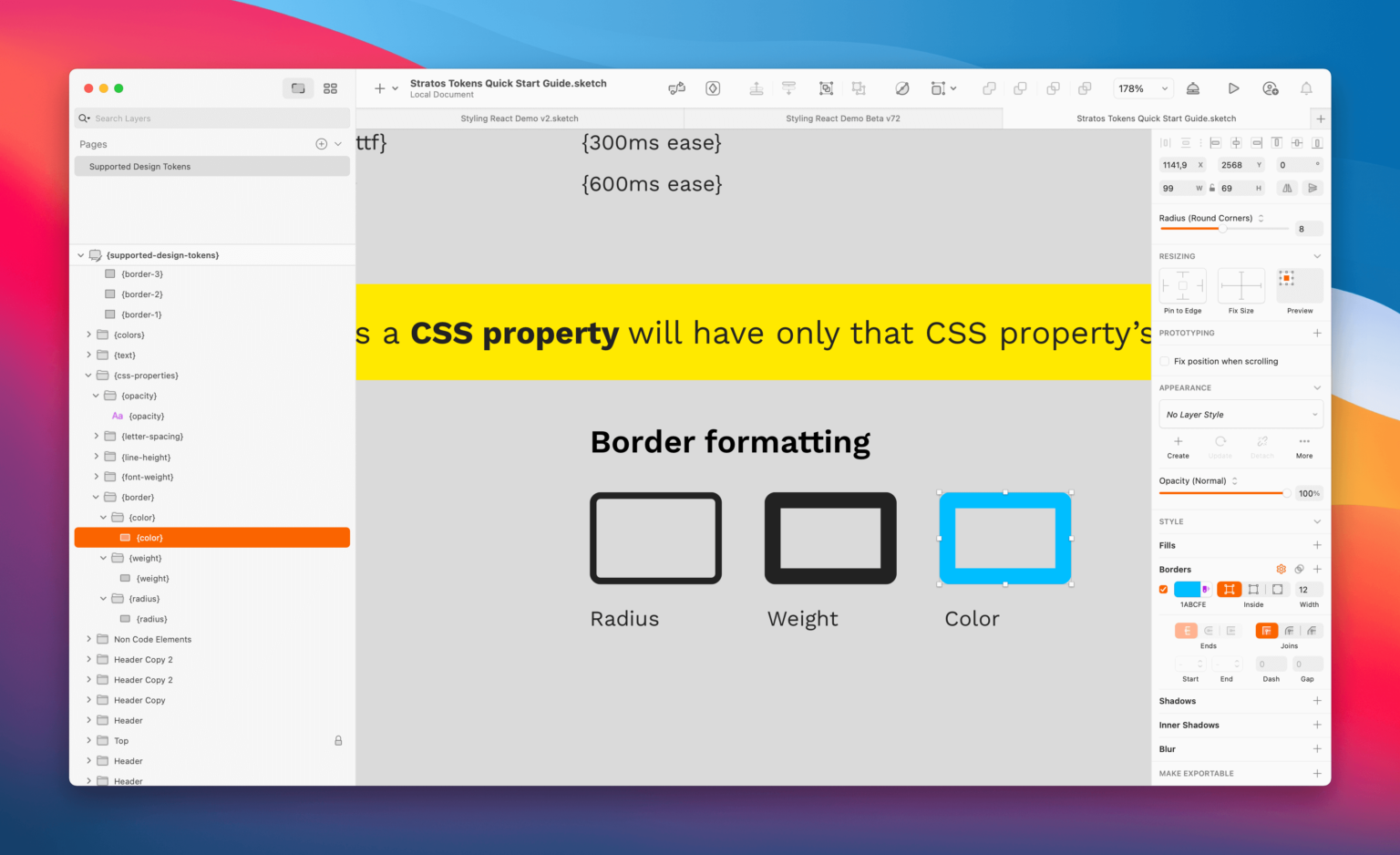Add a new Shadow with the plus button

pos(1316,700)
